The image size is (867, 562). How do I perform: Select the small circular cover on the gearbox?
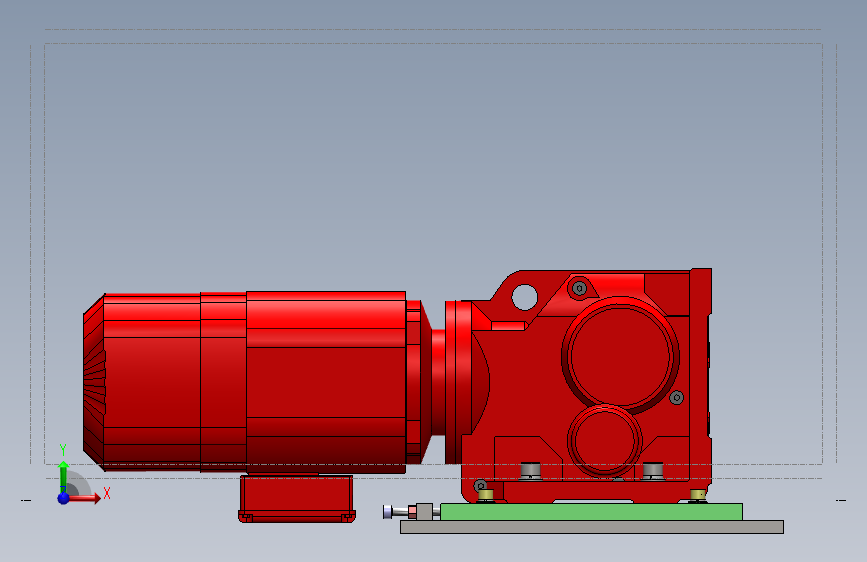(605, 441)
